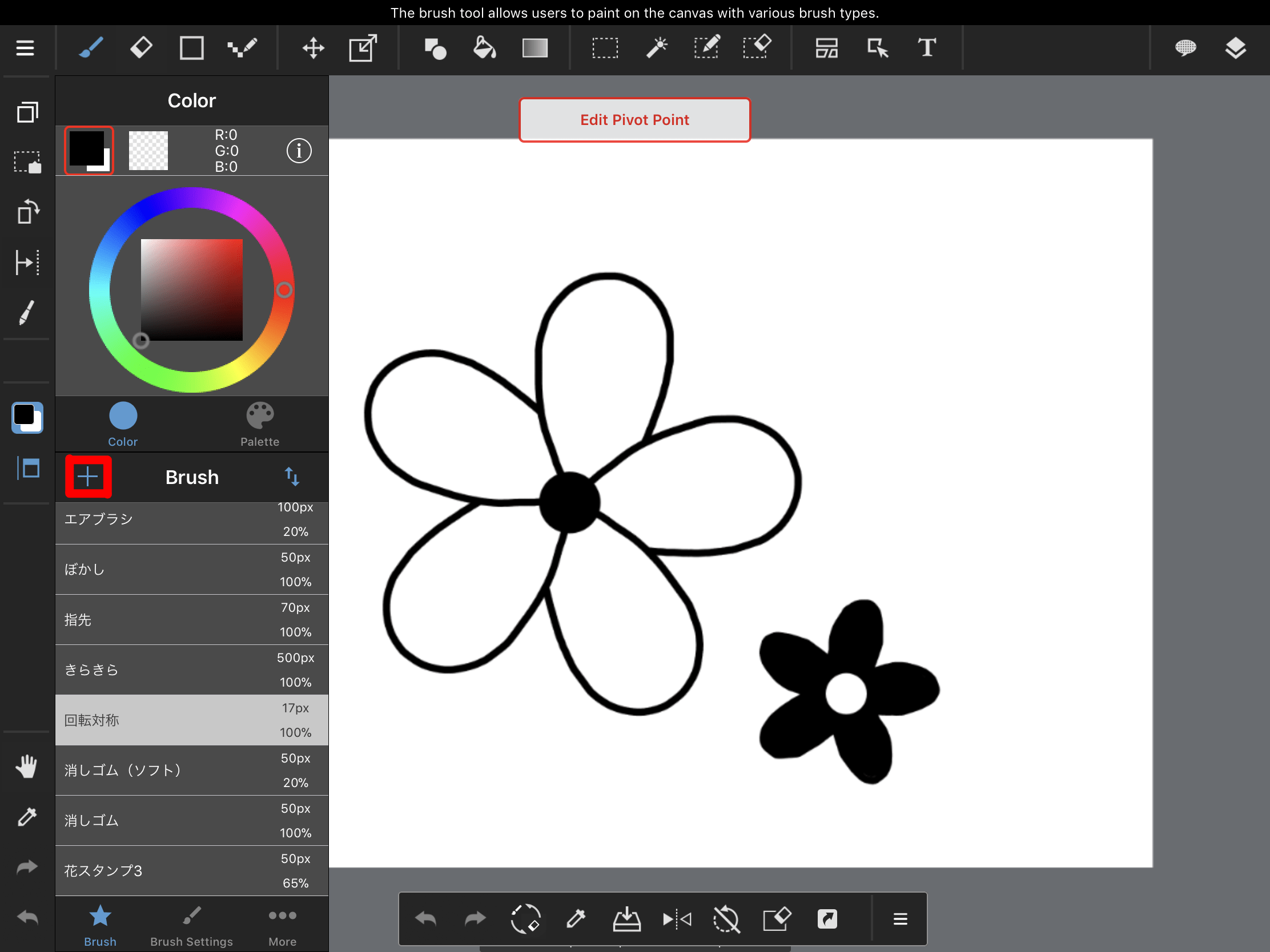Click the hue ring on color wheel
This screenshot has height=952, width=1270.
[x=191, y=198]
